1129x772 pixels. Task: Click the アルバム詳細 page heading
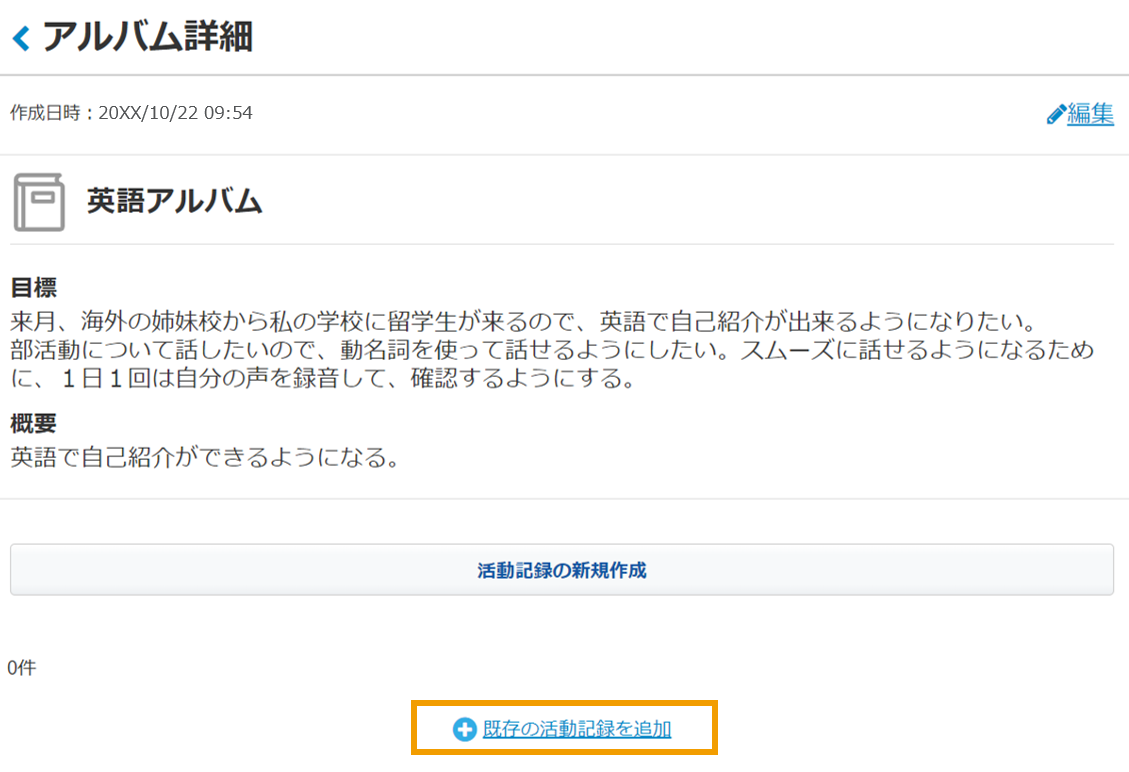(148, 37)
